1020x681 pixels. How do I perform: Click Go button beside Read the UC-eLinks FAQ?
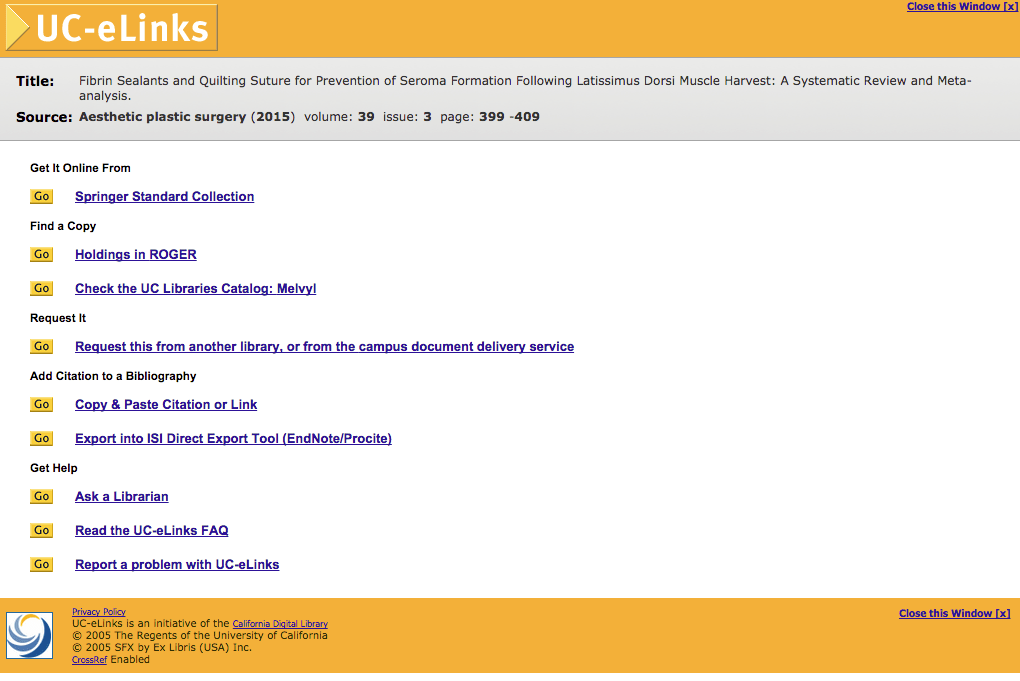coord(42,530)
